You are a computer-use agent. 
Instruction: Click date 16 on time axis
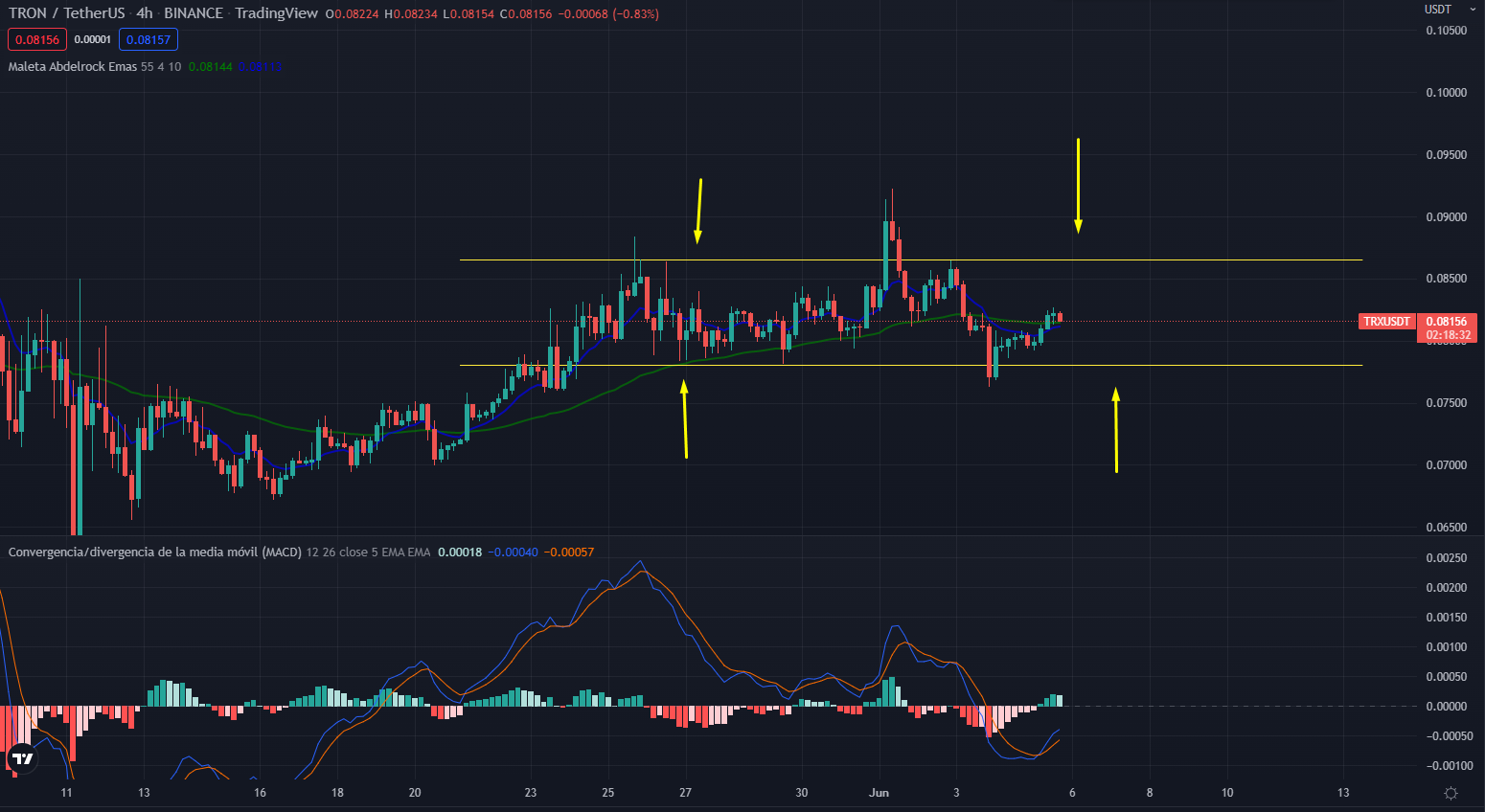[260, 793]
